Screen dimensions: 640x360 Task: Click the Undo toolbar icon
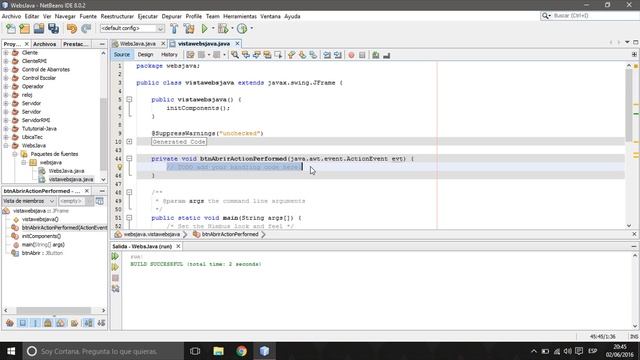(72, 29)
